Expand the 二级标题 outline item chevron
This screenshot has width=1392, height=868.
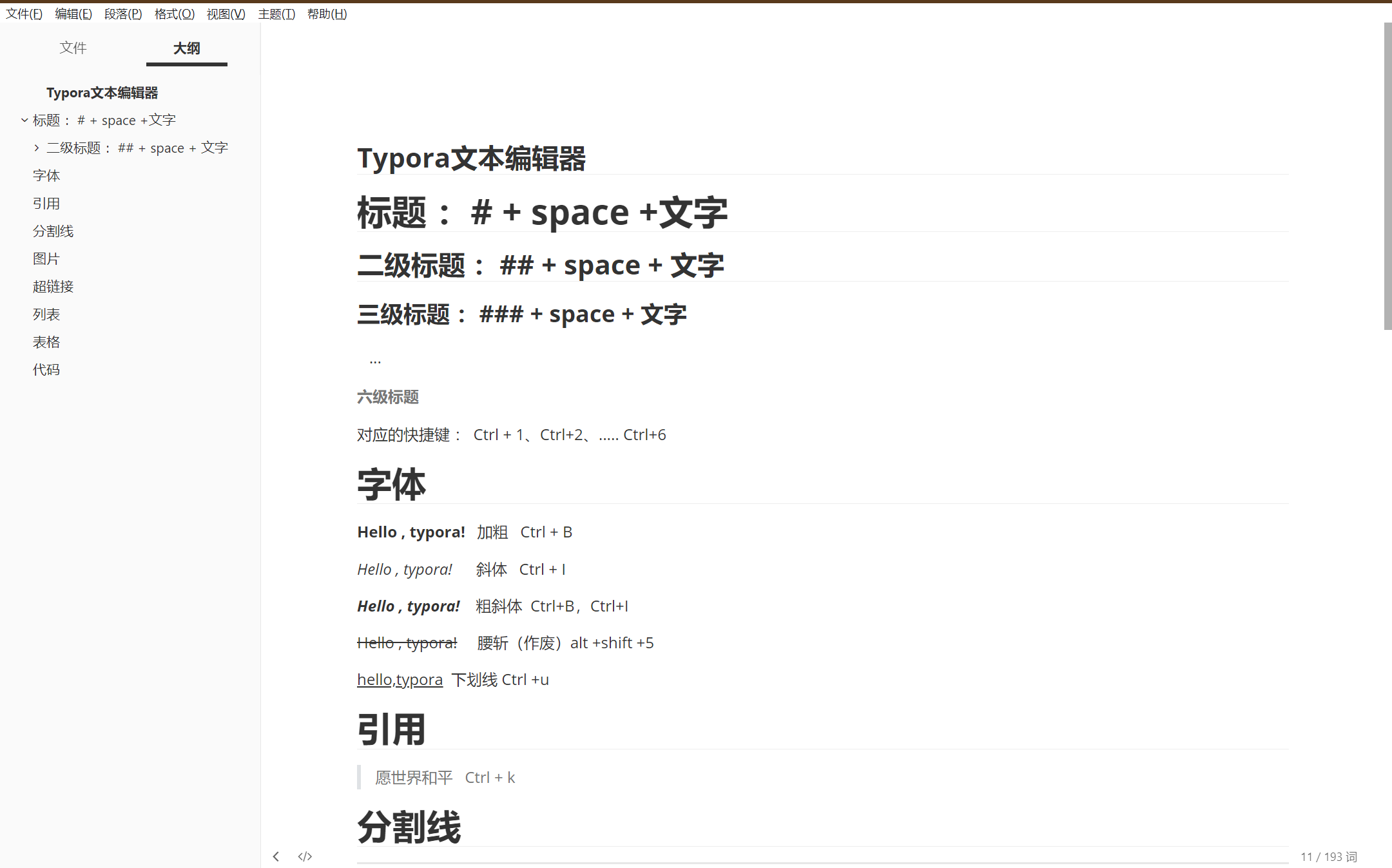(37, 148)
